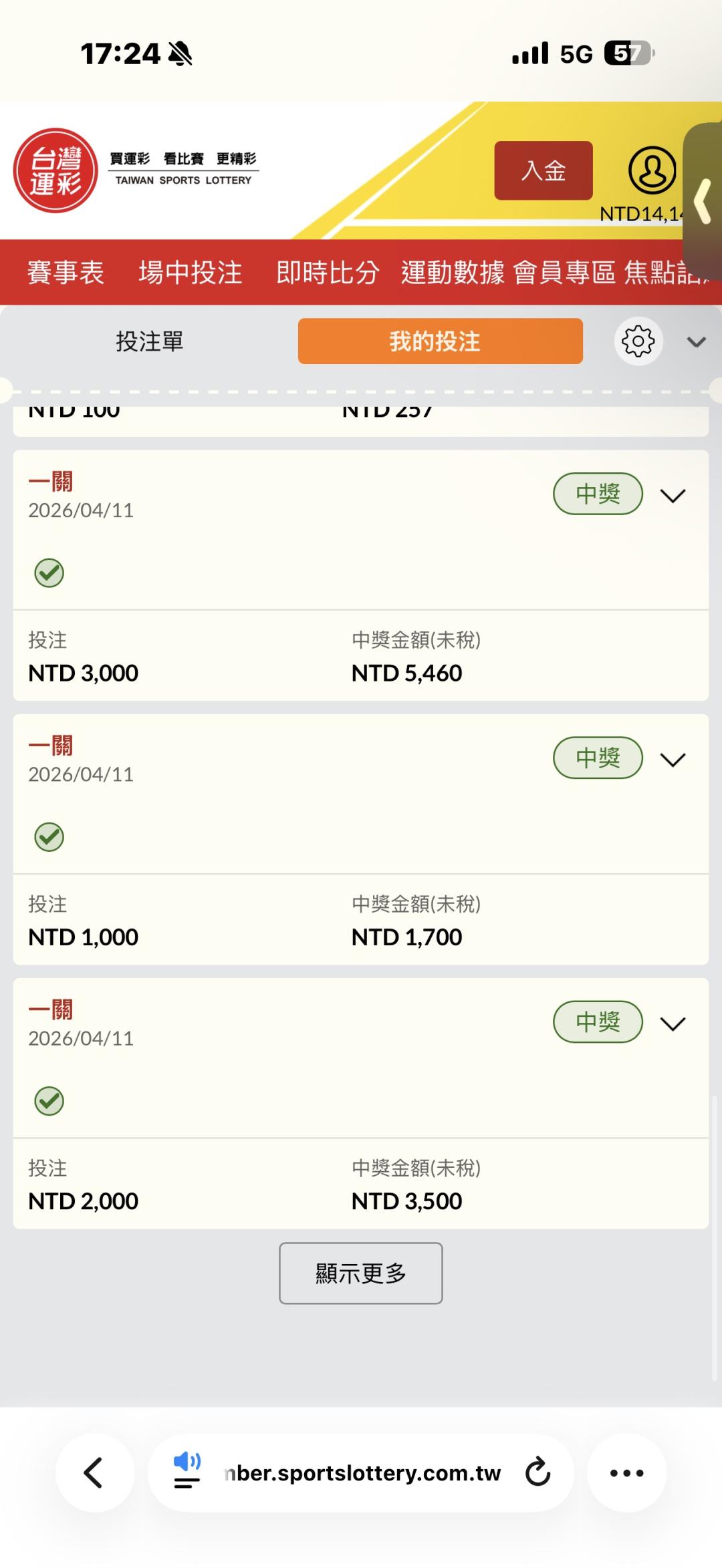Open the user account profile icon
Viewport: 722px width, 1568px height.
click(652, 170)
